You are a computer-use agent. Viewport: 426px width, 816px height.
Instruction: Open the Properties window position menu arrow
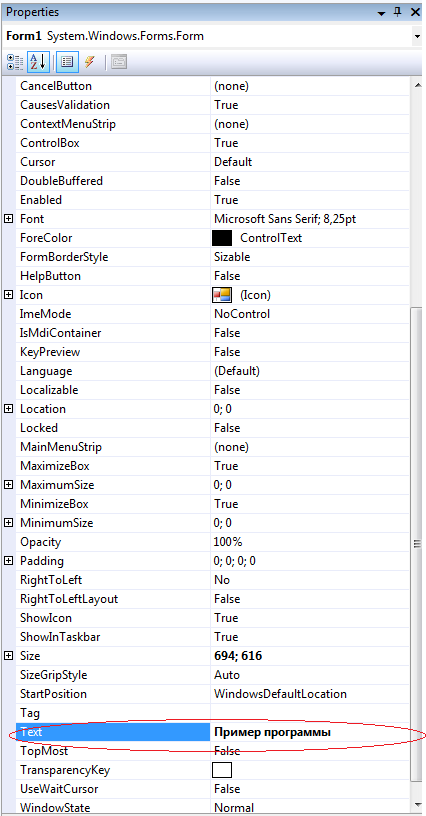[382, 12]
